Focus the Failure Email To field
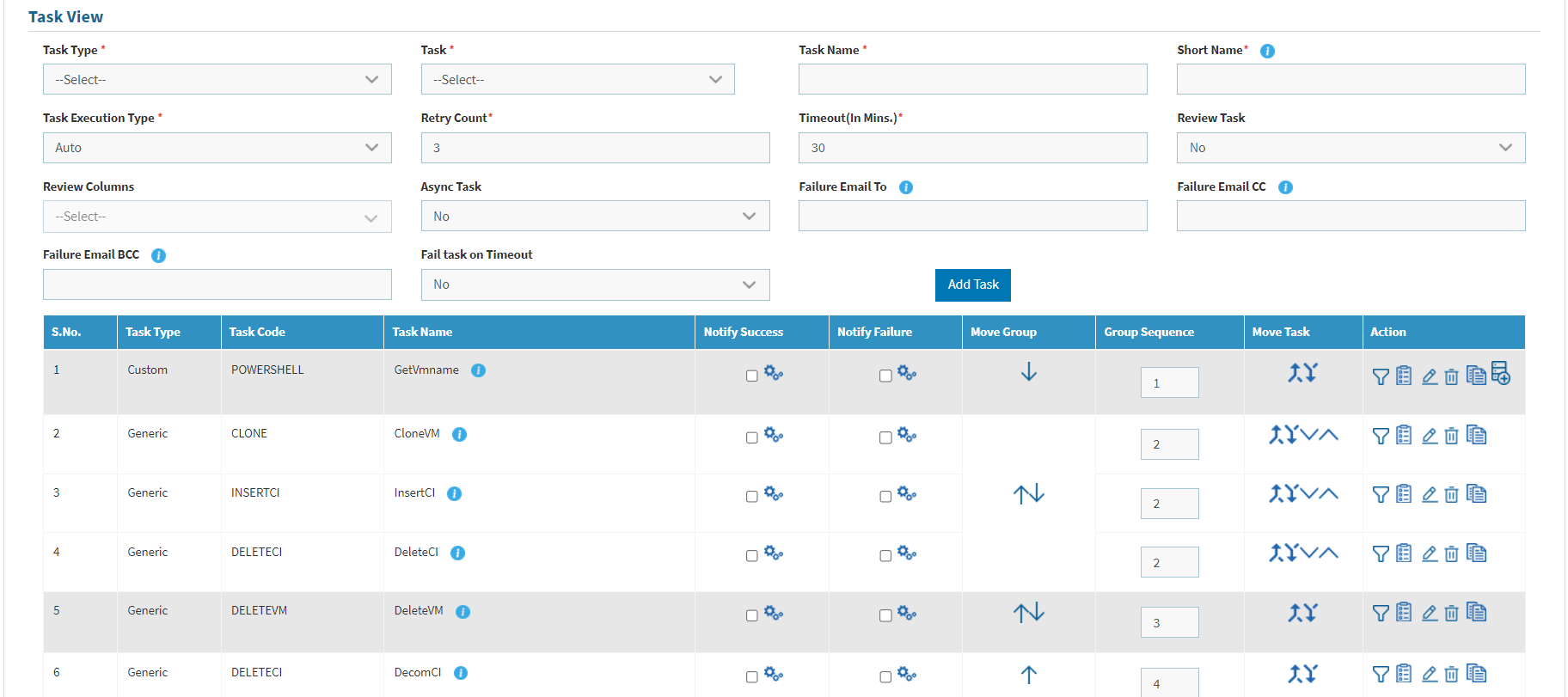Image resolution: width=1568 pixels, height=697 pixels. point(973,216)
